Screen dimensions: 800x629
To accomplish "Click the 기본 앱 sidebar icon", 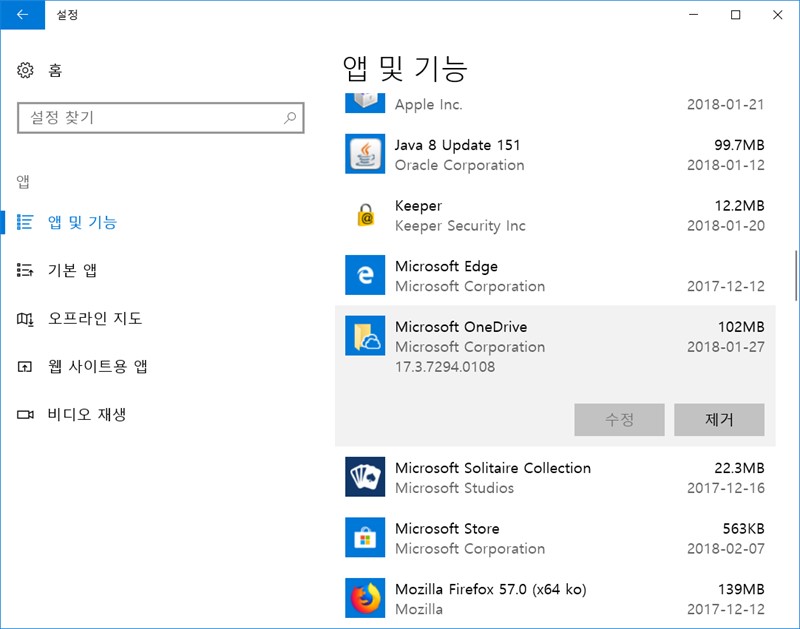I will tap(25, 270).
